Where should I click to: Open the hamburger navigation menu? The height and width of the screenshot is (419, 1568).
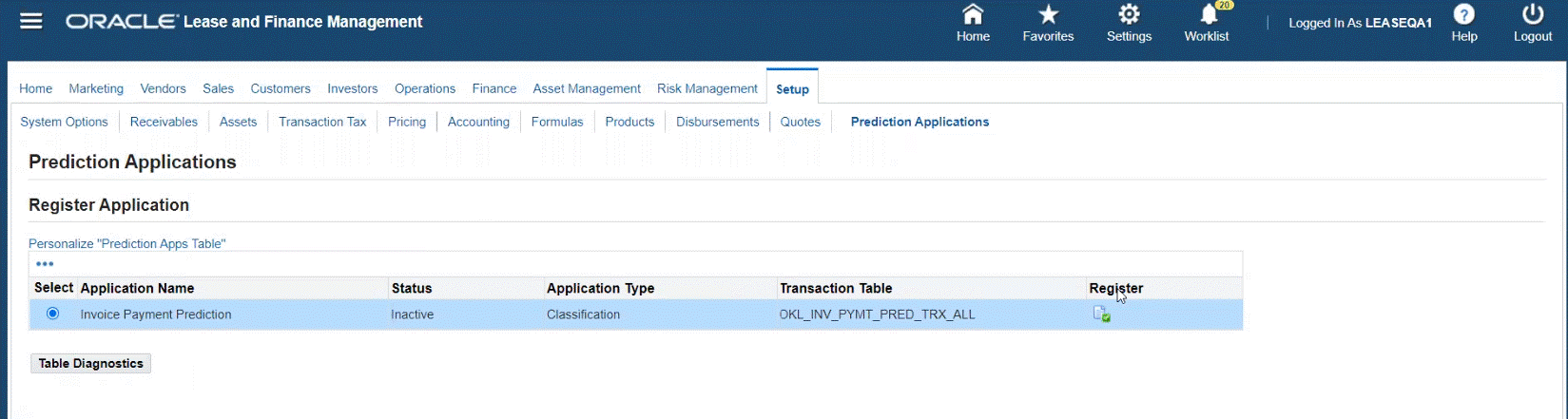pyautogui.click(x=31, y=21)
